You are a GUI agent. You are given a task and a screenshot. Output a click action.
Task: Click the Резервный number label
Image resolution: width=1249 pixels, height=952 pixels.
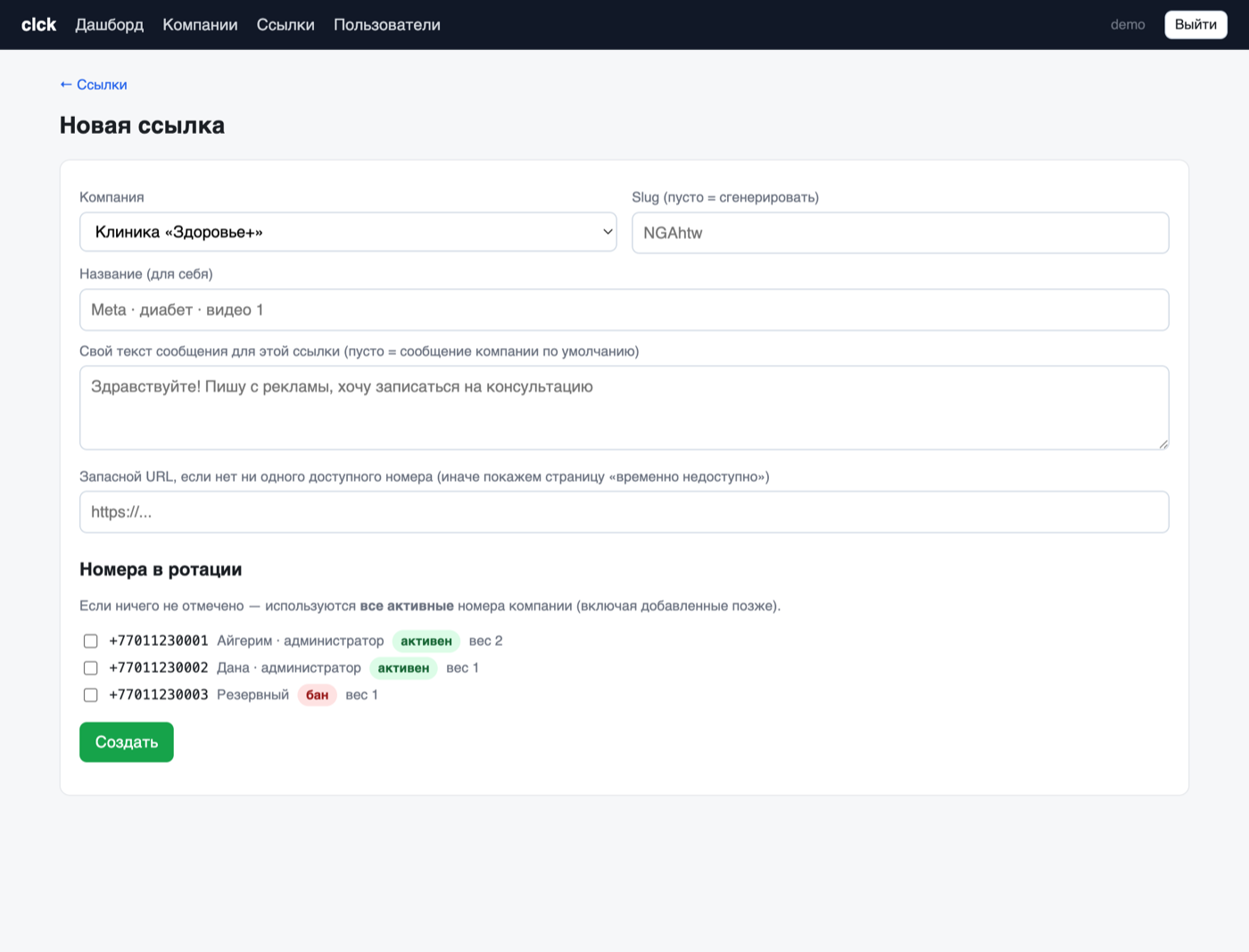pos(253,694)
